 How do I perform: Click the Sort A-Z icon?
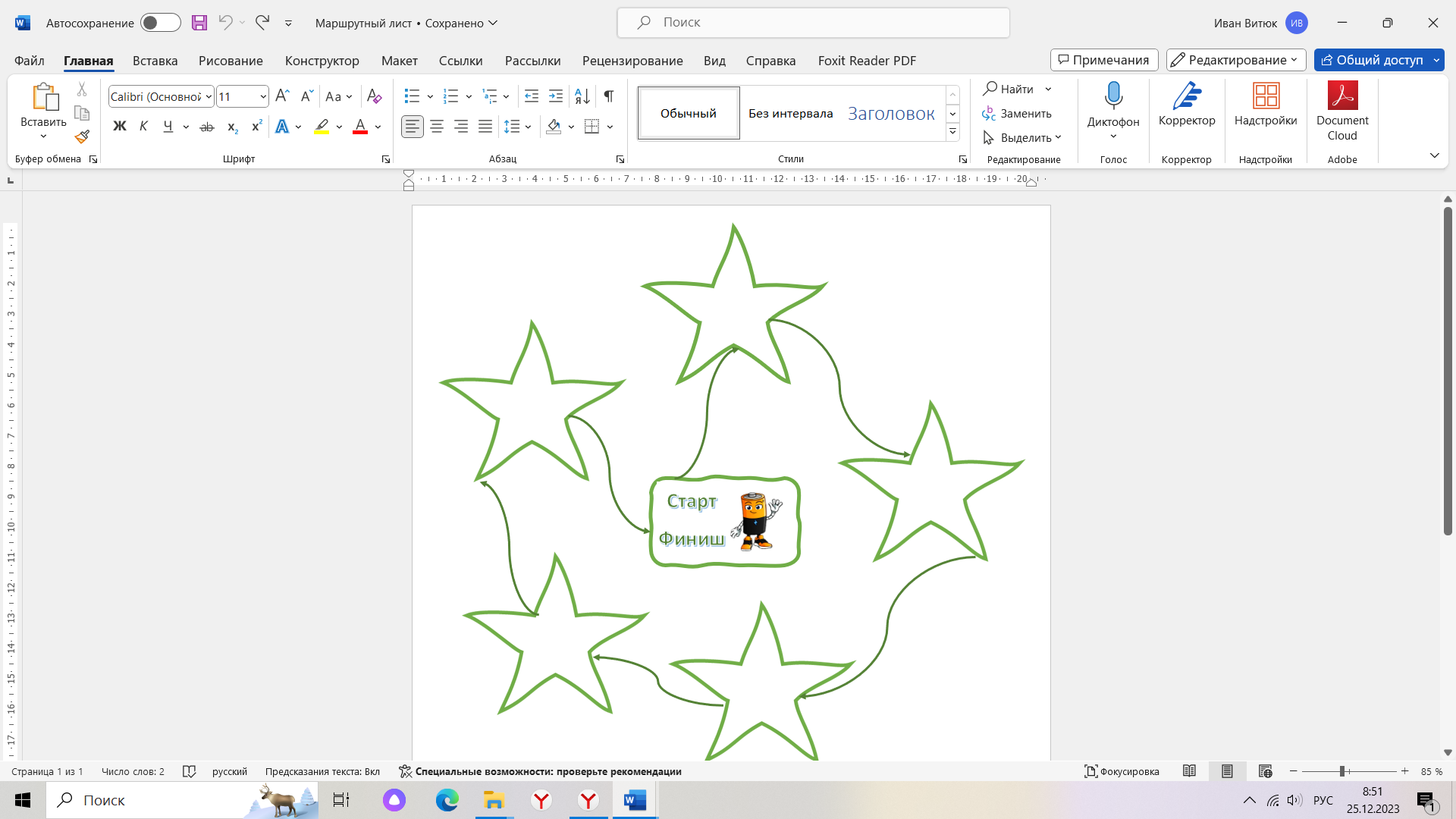[x=582, y=96]
